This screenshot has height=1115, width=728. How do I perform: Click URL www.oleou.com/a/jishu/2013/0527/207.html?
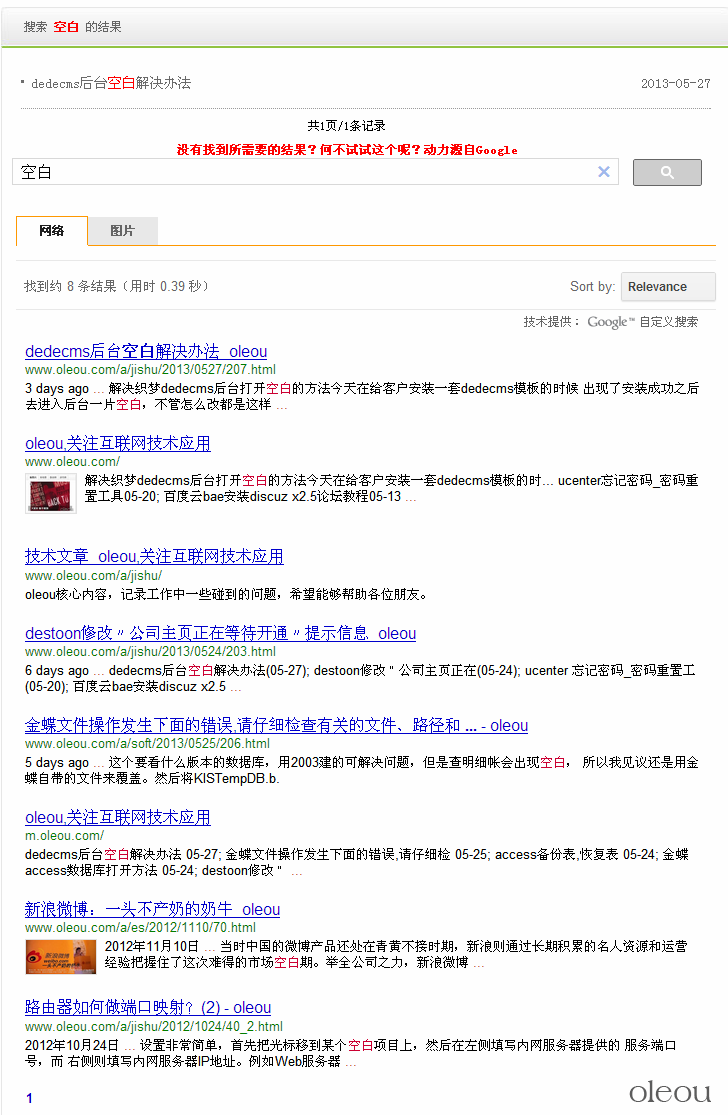[x=150, y=370]
